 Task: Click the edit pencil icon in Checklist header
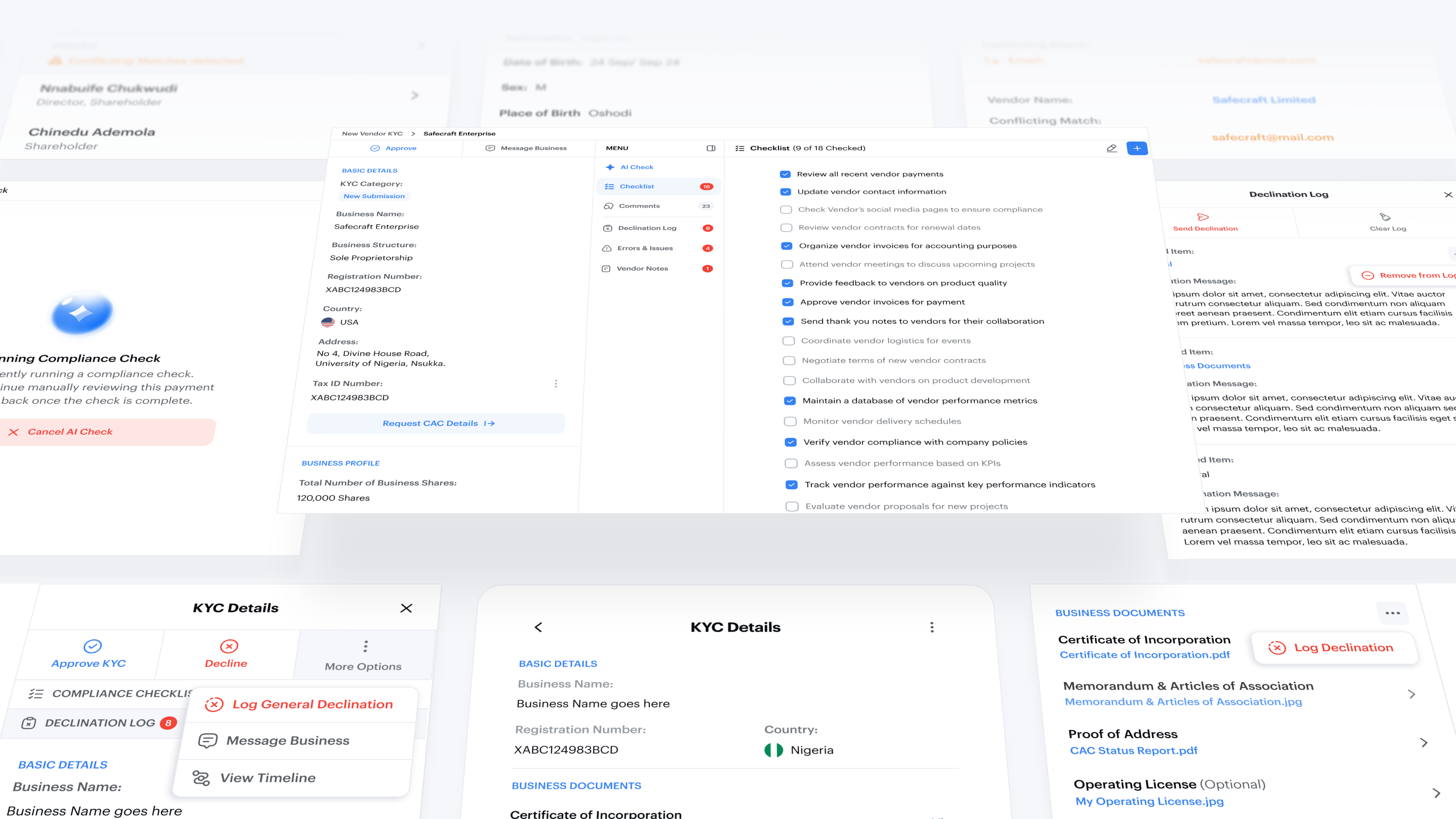(1111, 148)
